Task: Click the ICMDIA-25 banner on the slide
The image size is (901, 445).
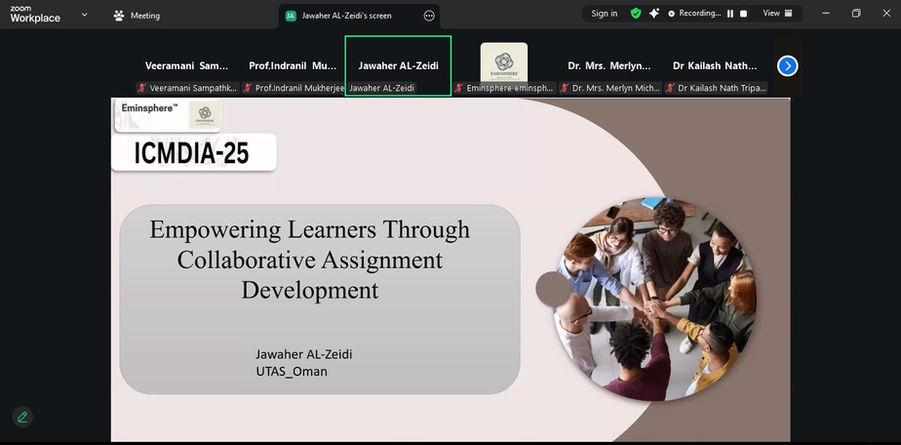Action: [193, 153]
